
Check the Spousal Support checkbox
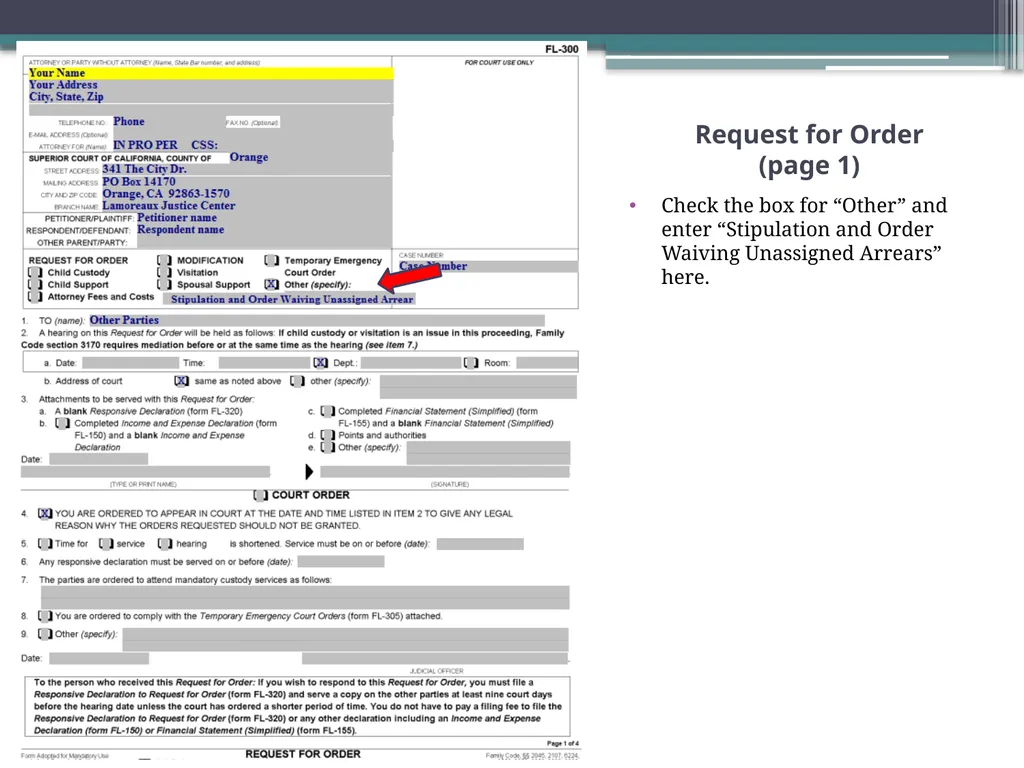point(165,285)
